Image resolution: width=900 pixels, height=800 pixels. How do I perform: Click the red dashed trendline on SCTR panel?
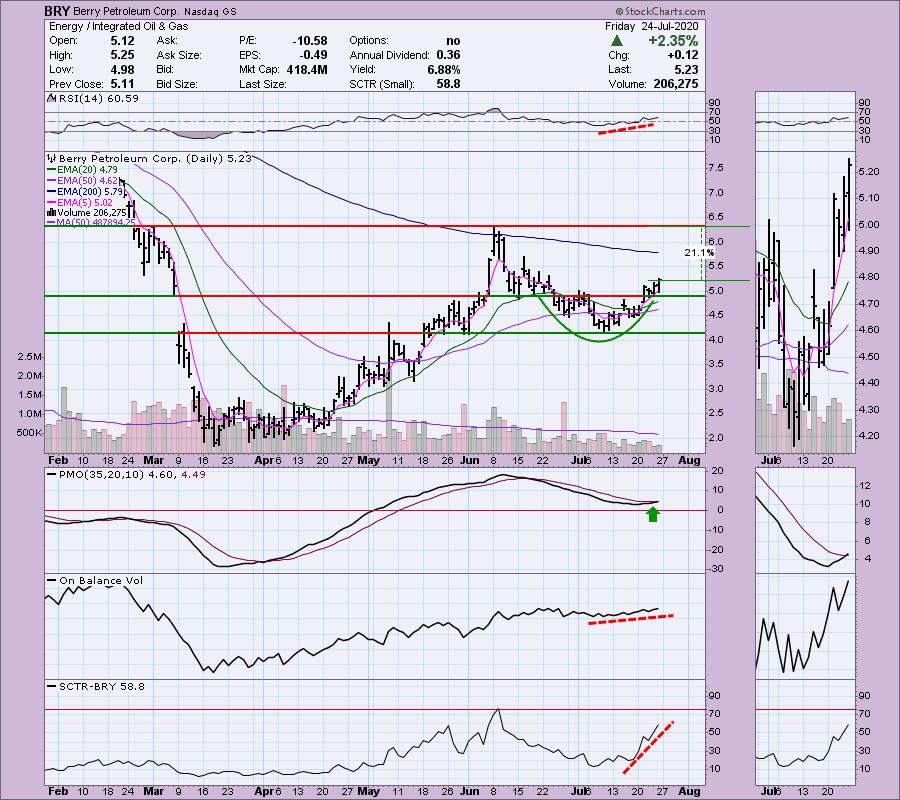coord(648,747)
